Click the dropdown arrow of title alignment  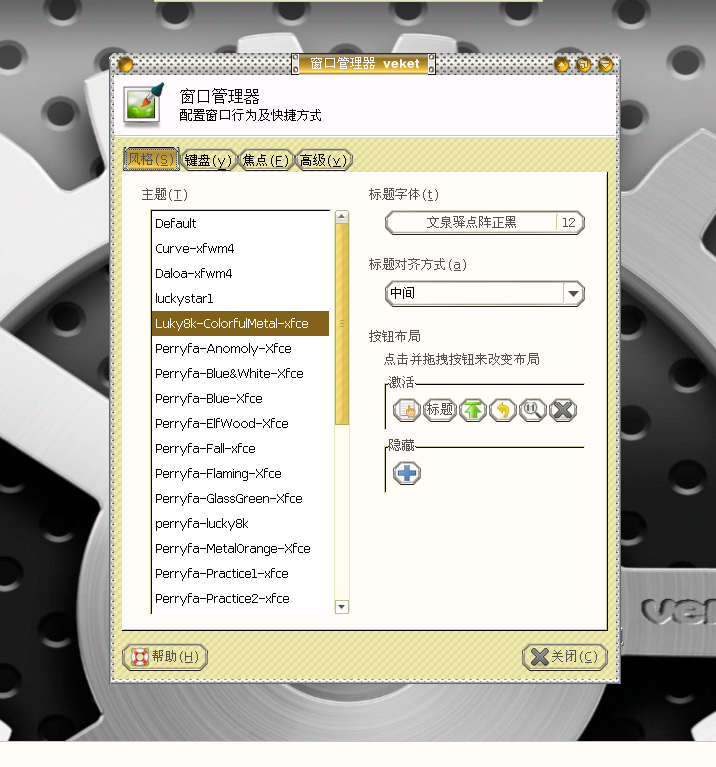[573, 293]
